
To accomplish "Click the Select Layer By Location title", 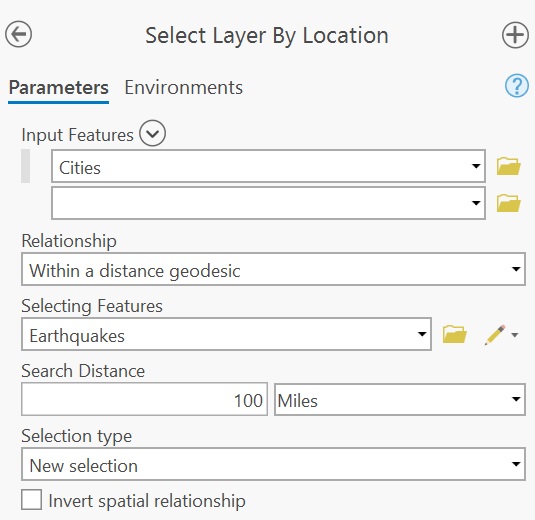I will (267, 36).
